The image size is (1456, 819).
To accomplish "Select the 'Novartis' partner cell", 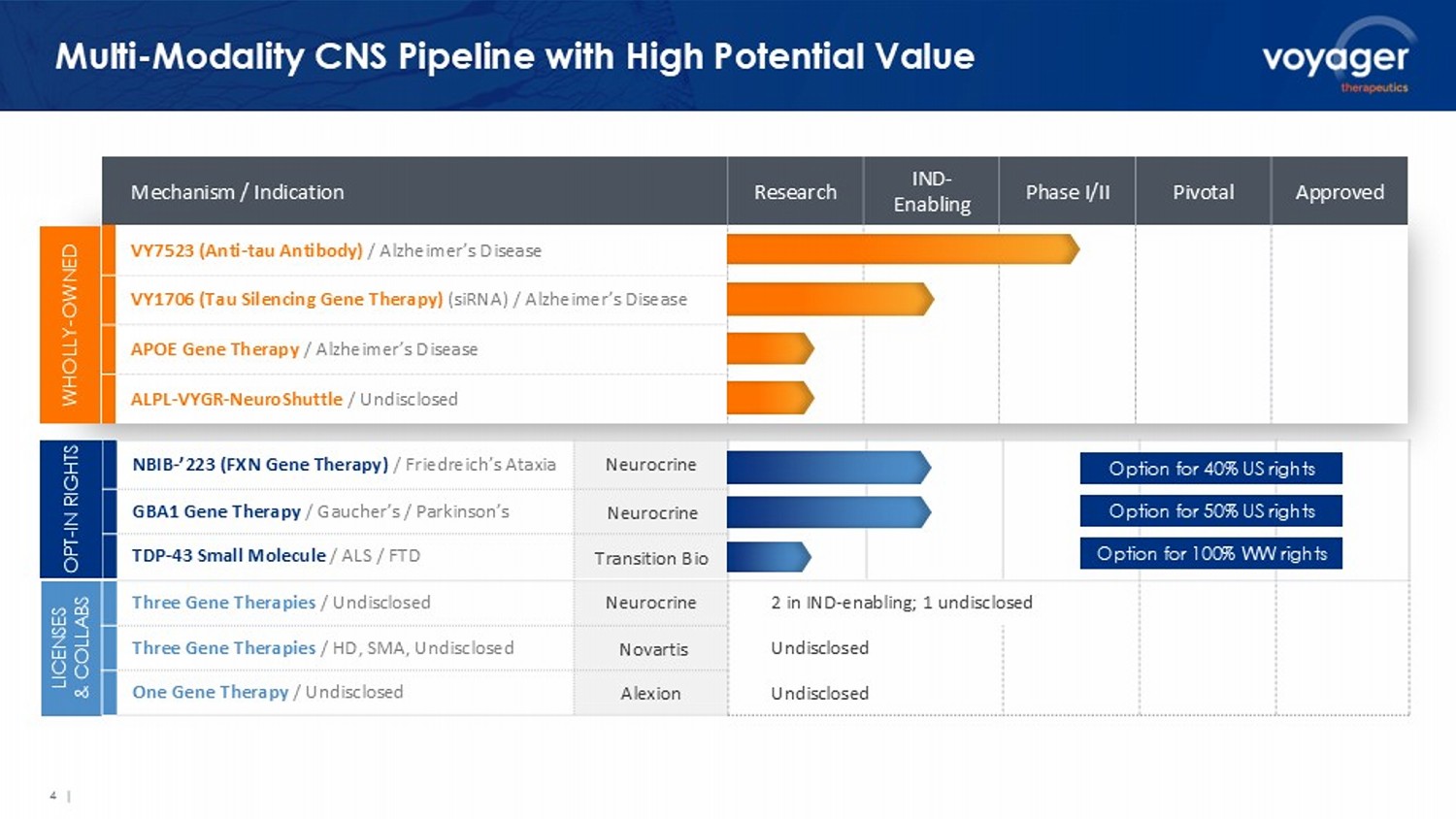I will click(x=653, y=649).
